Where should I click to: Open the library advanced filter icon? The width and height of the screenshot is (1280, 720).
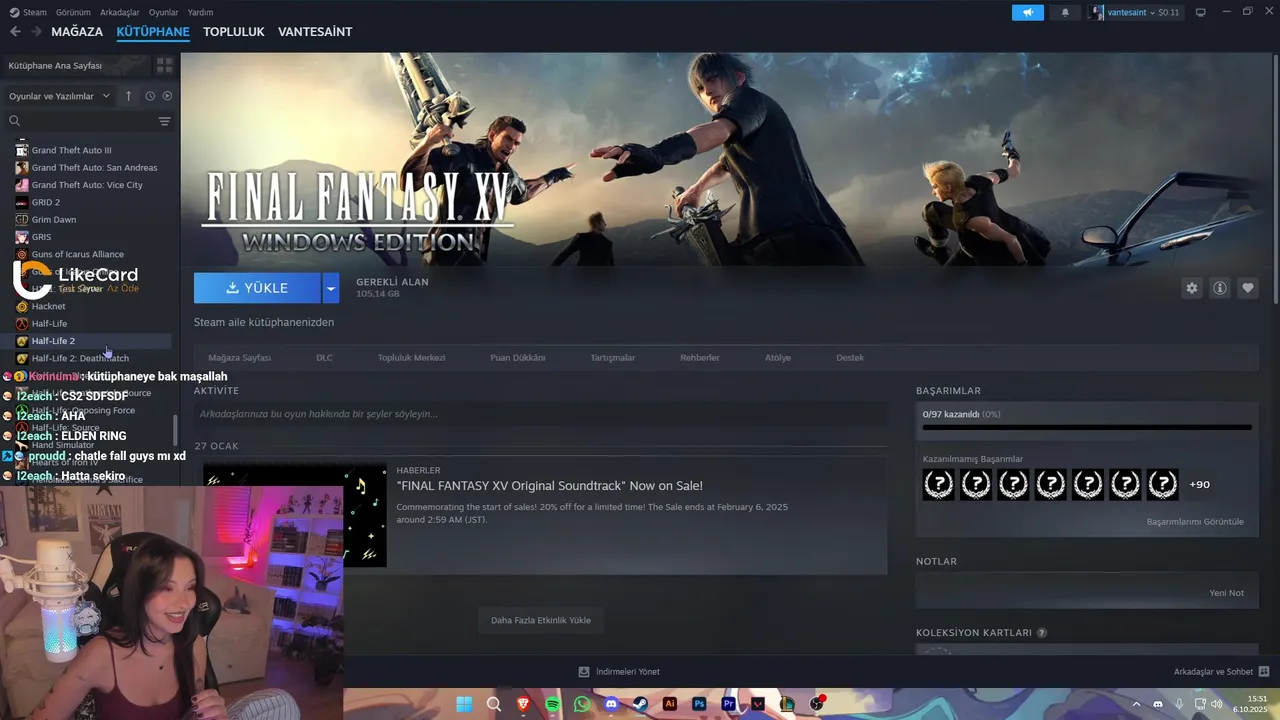[x=164, y=121]
